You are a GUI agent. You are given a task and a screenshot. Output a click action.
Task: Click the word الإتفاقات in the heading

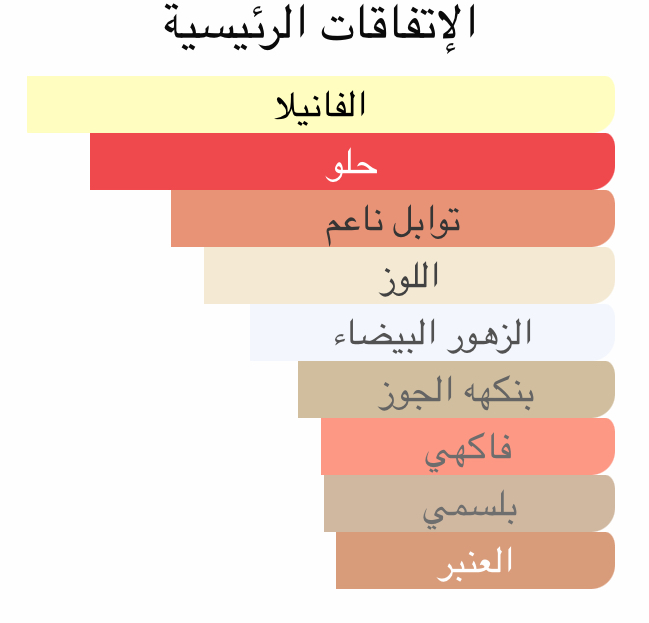point(400,22)
